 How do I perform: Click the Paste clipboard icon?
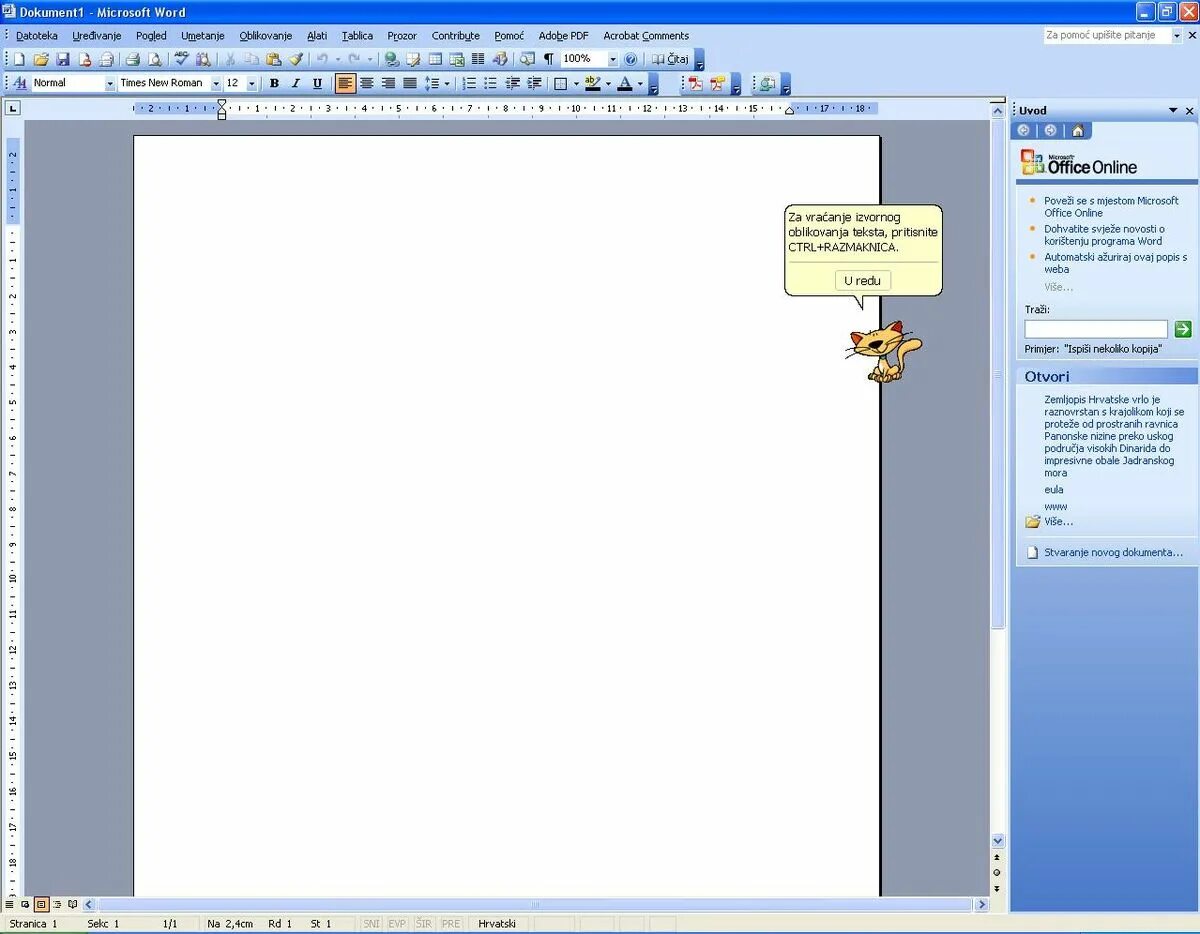point(273,59)
